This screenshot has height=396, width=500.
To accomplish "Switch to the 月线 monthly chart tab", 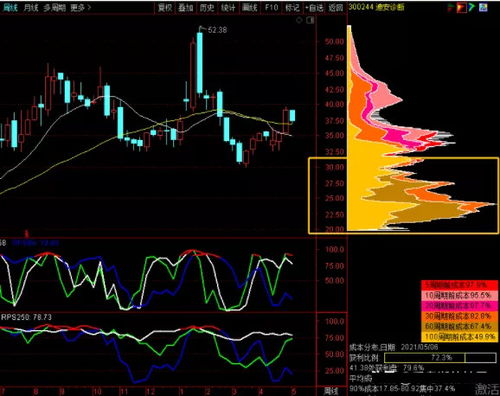I will (x=31, y=8).
